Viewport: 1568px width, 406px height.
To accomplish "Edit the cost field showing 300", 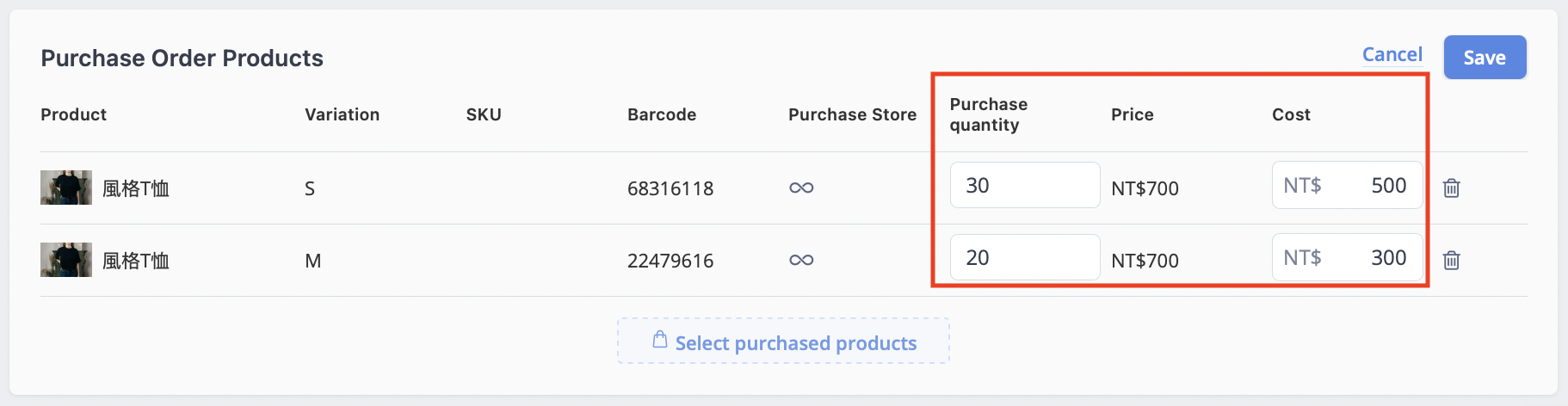I will [1347, 257].
